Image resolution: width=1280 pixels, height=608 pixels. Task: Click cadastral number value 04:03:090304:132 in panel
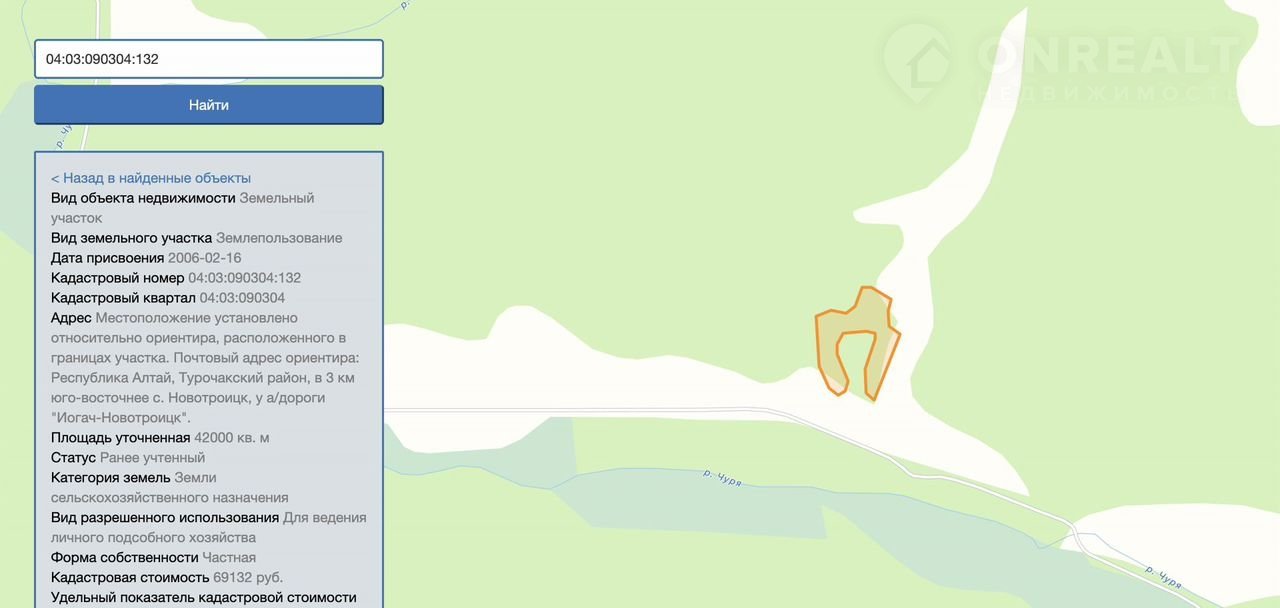click(245, 278)
